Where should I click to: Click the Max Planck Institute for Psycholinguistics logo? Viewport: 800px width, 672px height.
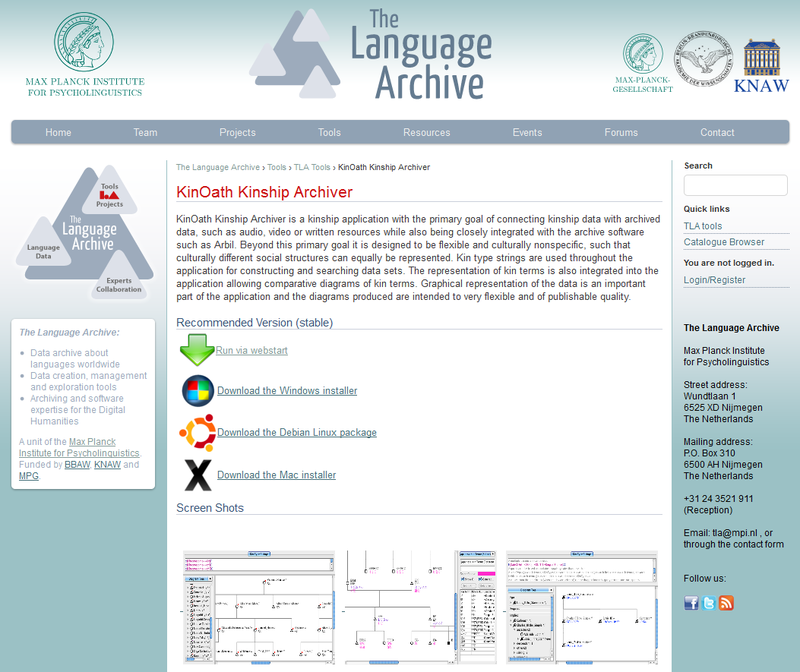click(x=85, y=55)
